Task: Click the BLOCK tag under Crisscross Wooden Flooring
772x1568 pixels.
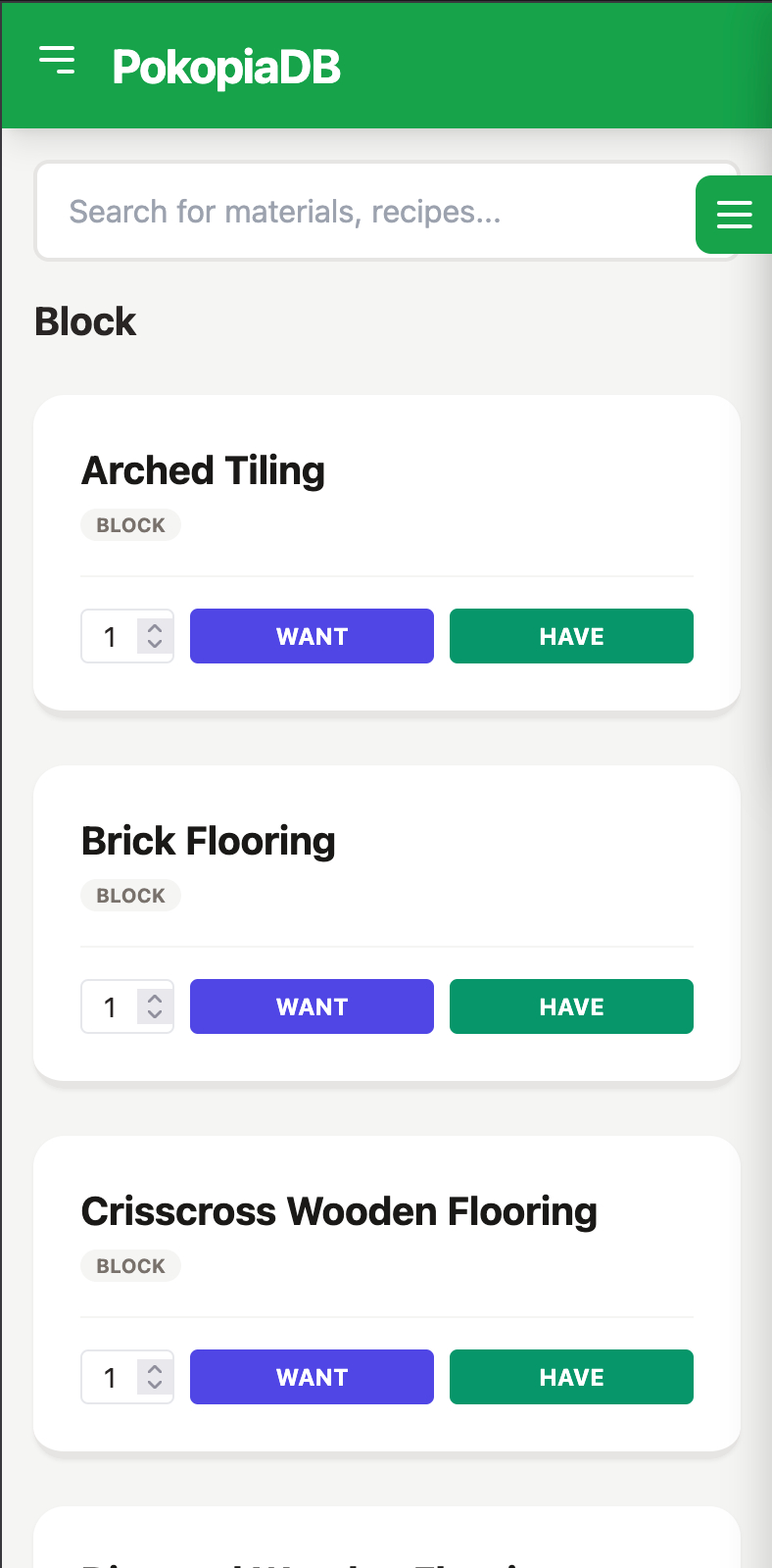Action: pyautogui.click(x=130, y=1266)
